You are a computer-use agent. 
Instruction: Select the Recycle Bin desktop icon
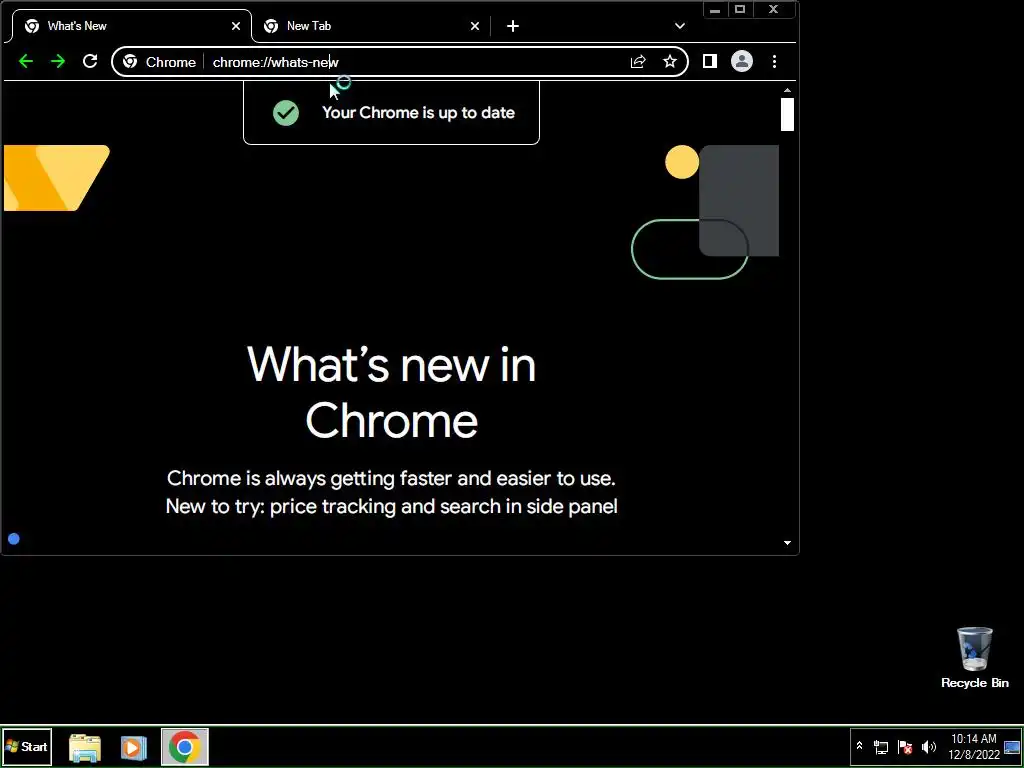974,658
